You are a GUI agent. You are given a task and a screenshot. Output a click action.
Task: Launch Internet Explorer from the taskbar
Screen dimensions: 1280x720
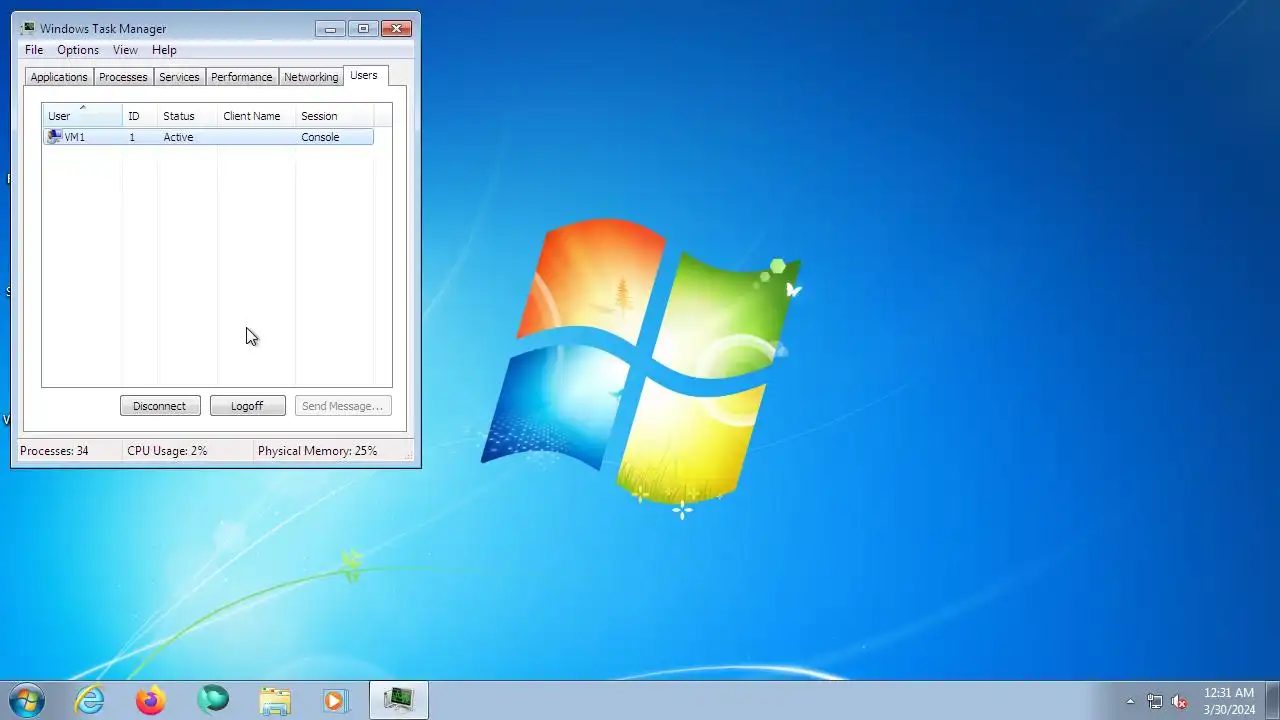(x=90, y=700)
